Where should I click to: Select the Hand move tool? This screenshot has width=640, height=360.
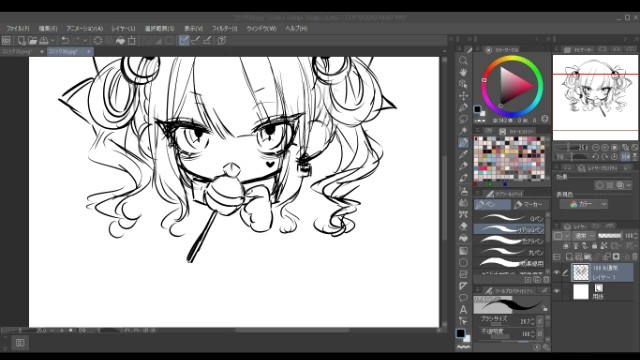(463, 72)
